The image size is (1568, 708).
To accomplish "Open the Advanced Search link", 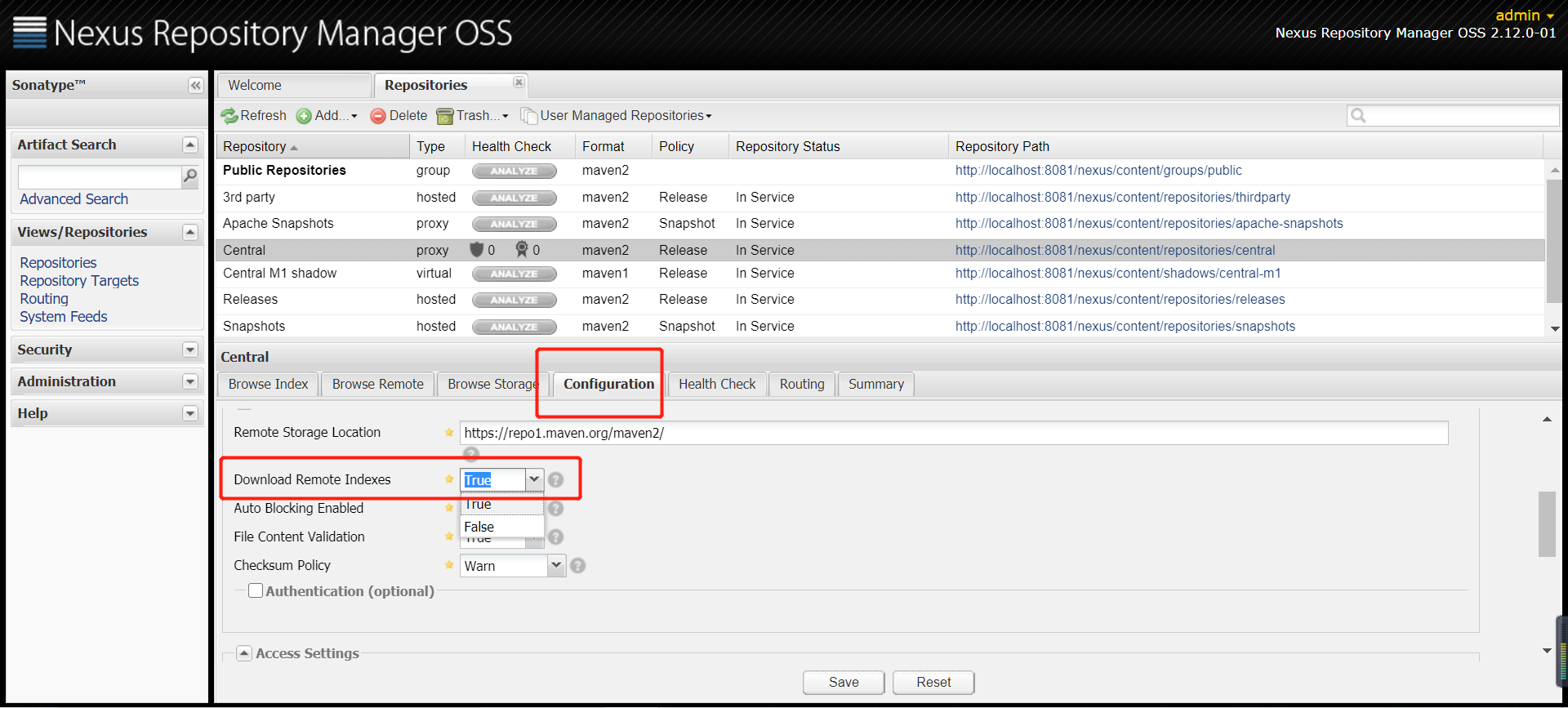I will pos(74,199).
